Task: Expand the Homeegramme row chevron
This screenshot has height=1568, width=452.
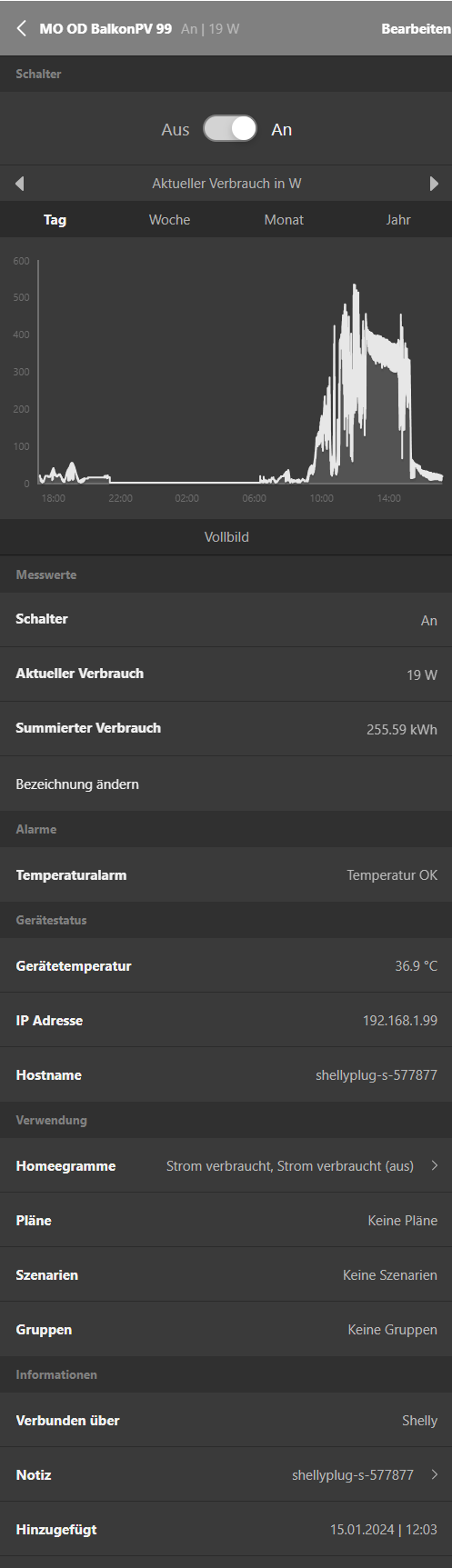Action: point(435,1165)
